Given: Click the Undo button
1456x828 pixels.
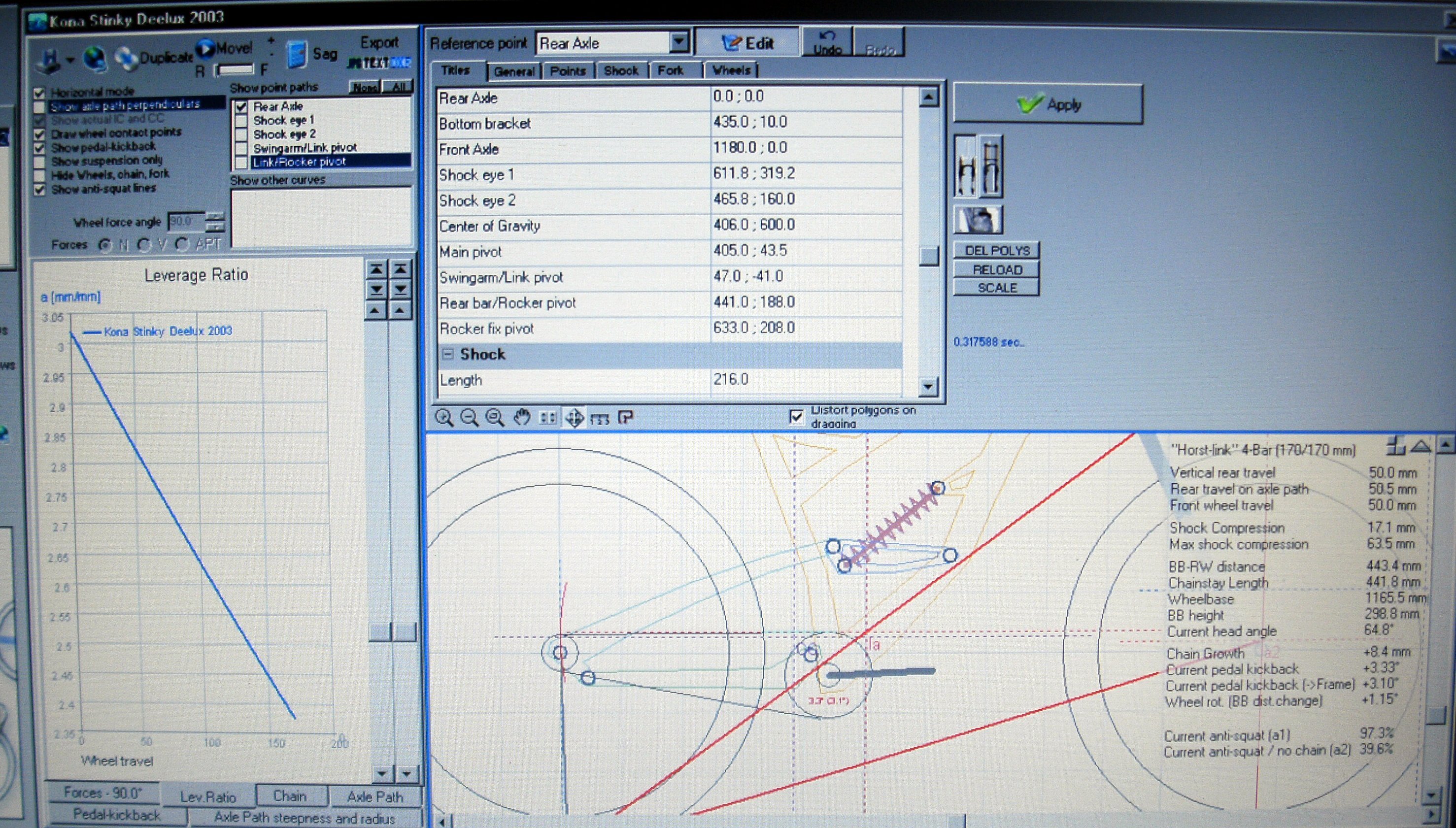Looking at the screenshot, I should (827, 43).
